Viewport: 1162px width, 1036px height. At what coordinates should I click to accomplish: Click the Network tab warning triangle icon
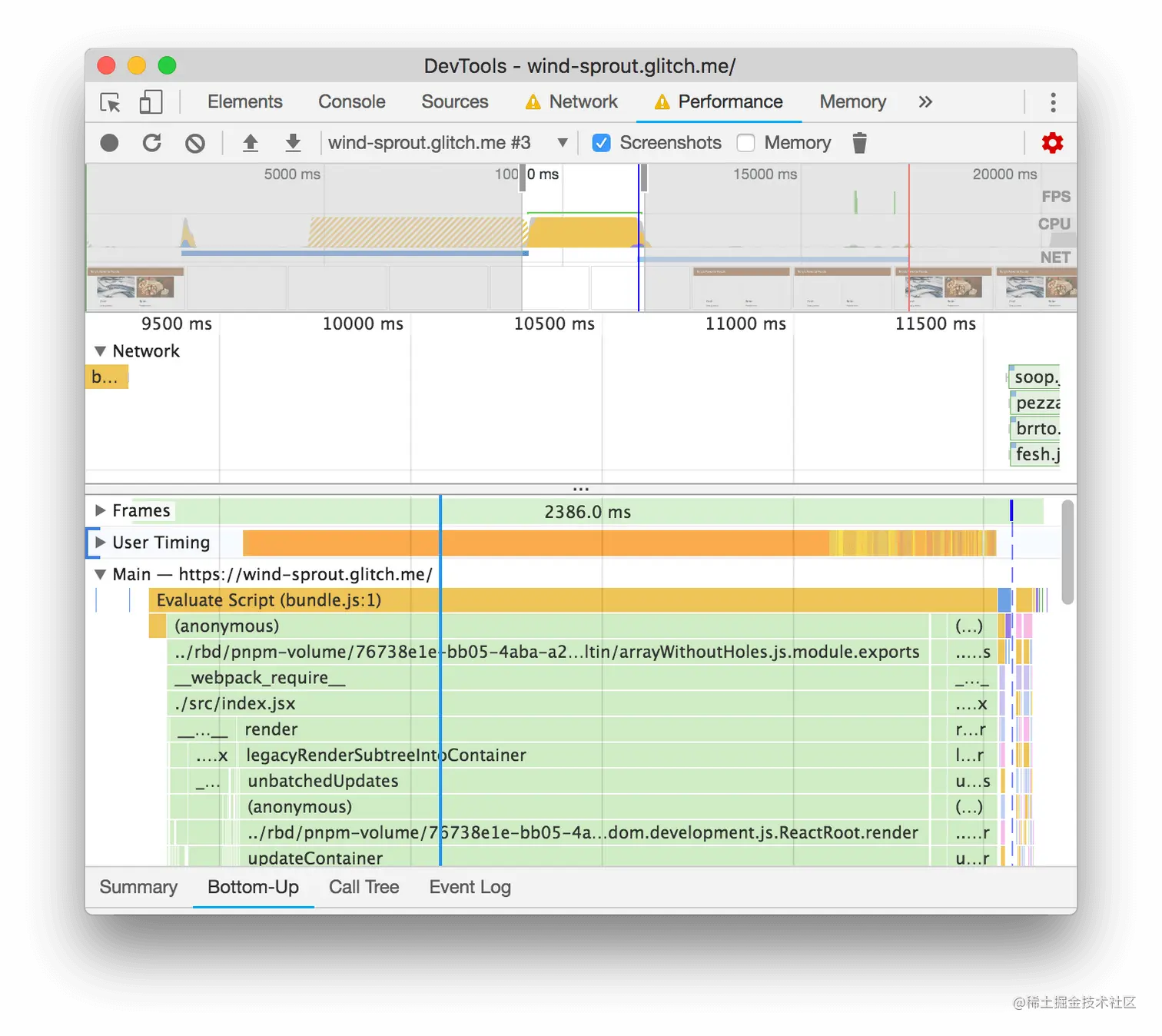(533, 102)
